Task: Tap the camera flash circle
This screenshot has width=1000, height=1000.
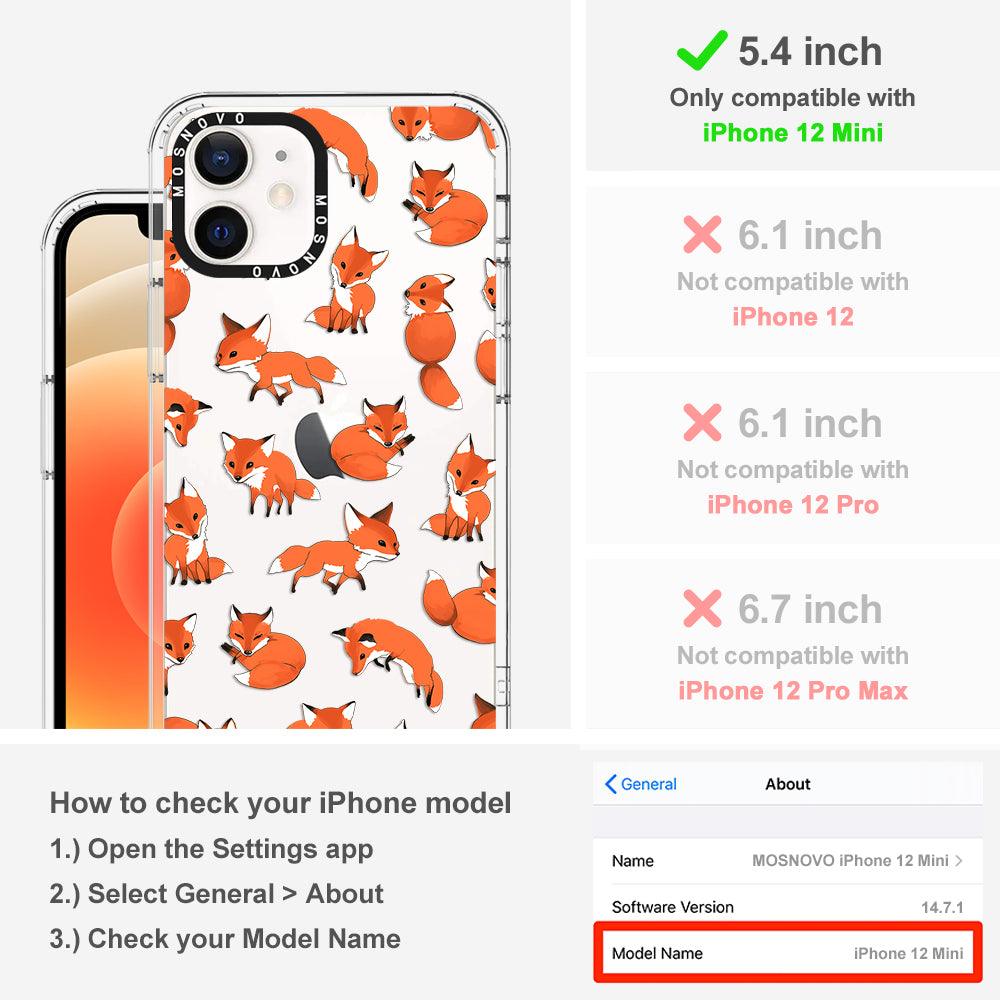Action: tap(281, 195)
